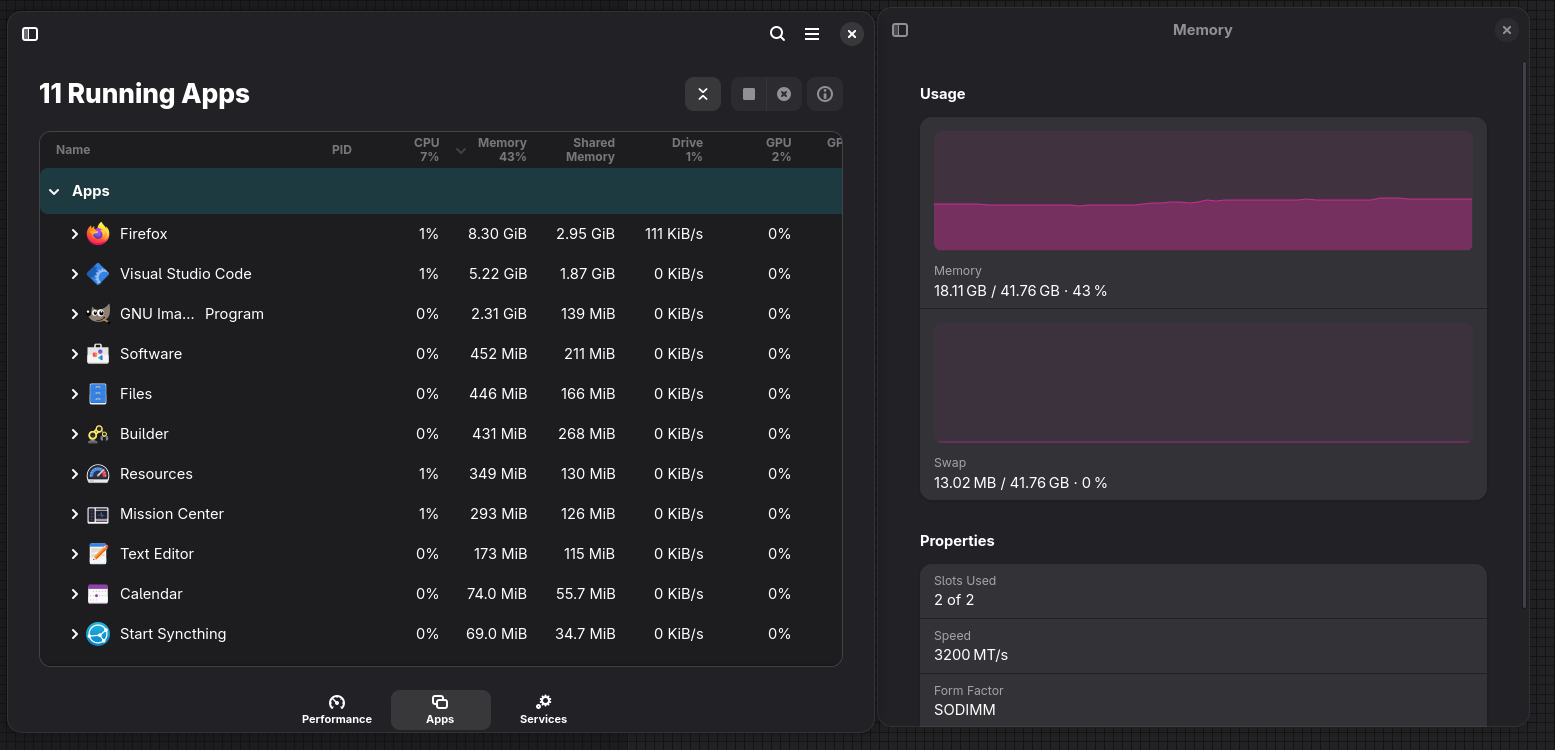Click the Text Editor row name

pos(157,554)
